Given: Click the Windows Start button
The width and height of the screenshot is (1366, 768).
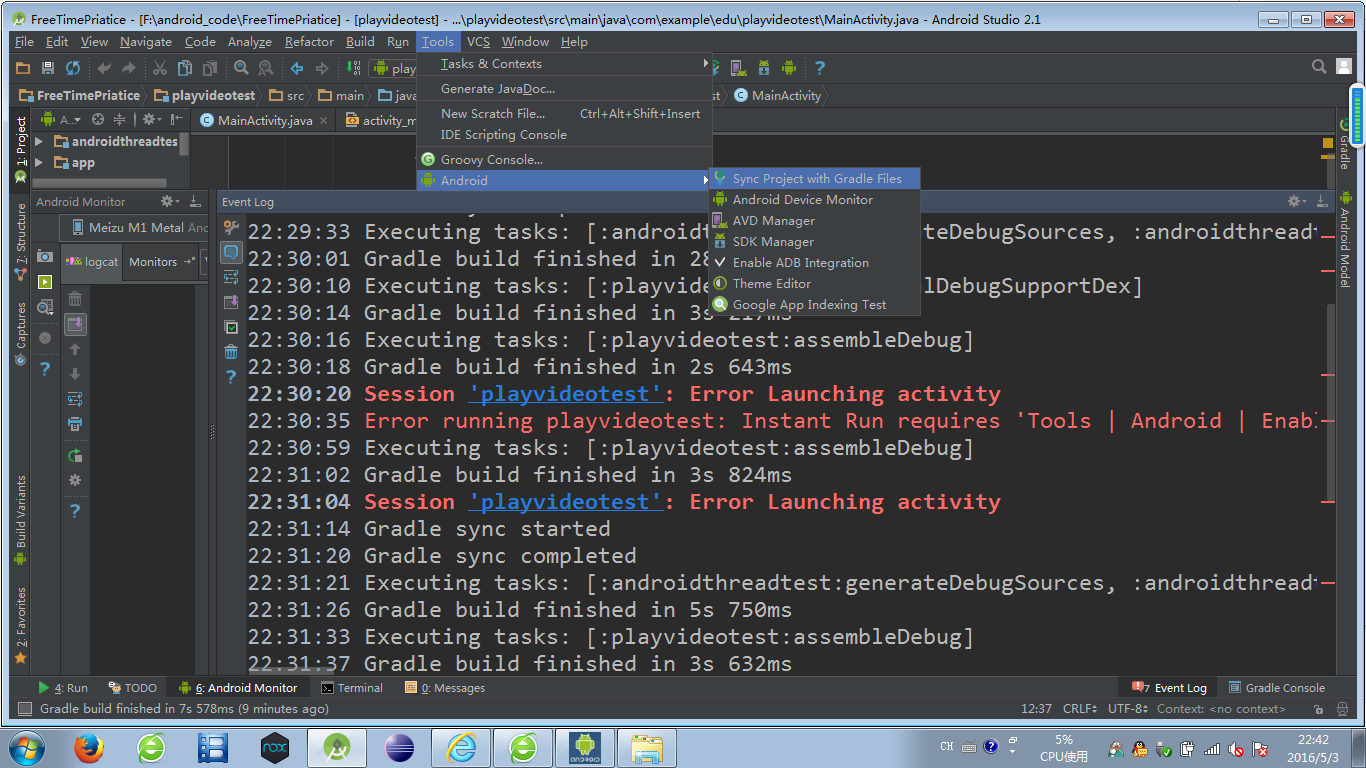Looking at the screenshot, I should [x=25, y=748].
